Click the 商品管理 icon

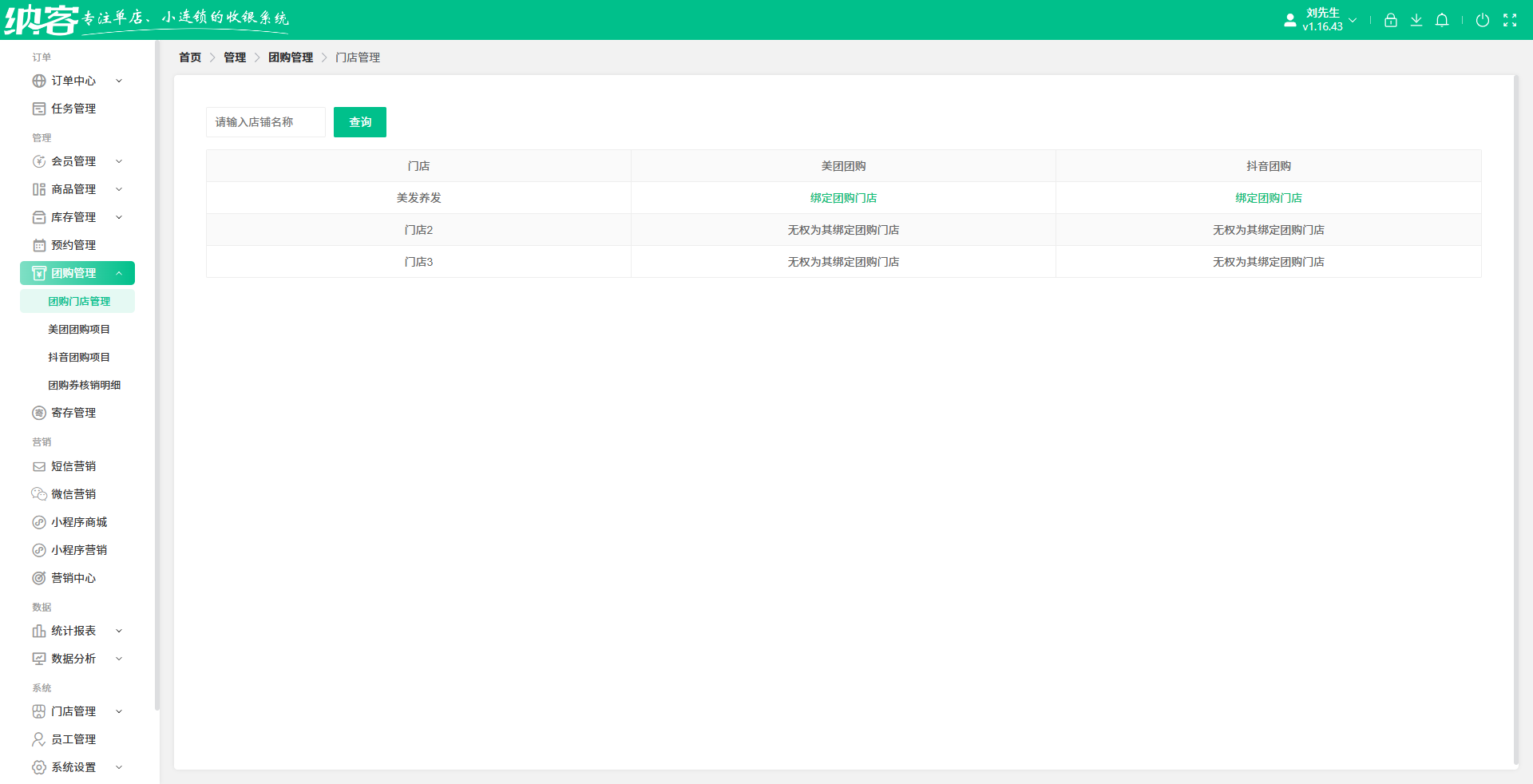tap(39, 189)
